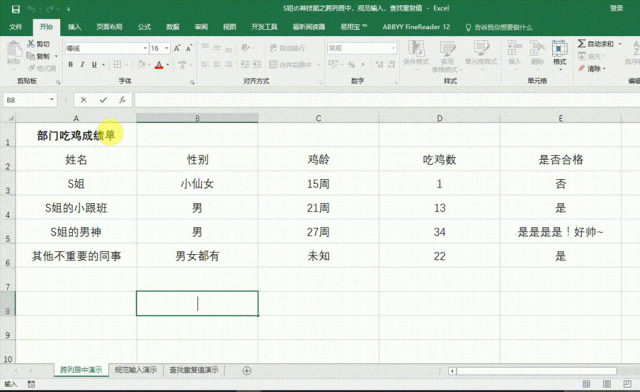Switch to Page Layout view in status bar

click(607, 384)
